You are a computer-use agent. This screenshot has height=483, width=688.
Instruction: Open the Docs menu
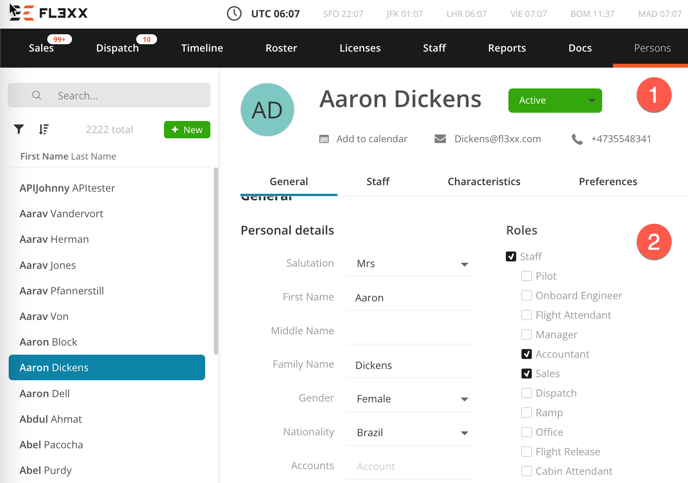pos(580,48)
